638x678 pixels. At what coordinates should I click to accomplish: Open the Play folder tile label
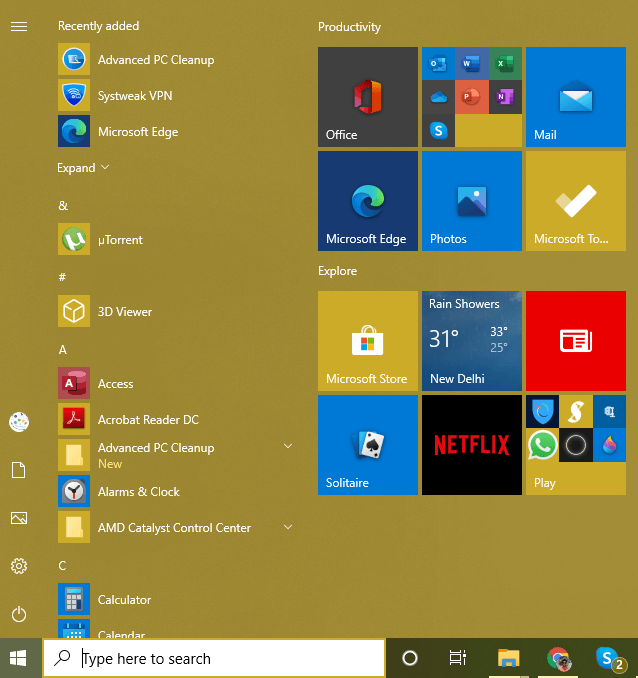tap(545, 483)
